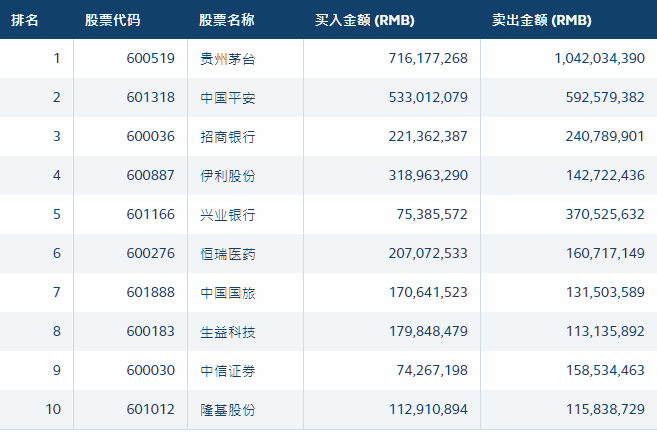
Task: Select stock name 中国平安
Action: [x=228, y=98]
